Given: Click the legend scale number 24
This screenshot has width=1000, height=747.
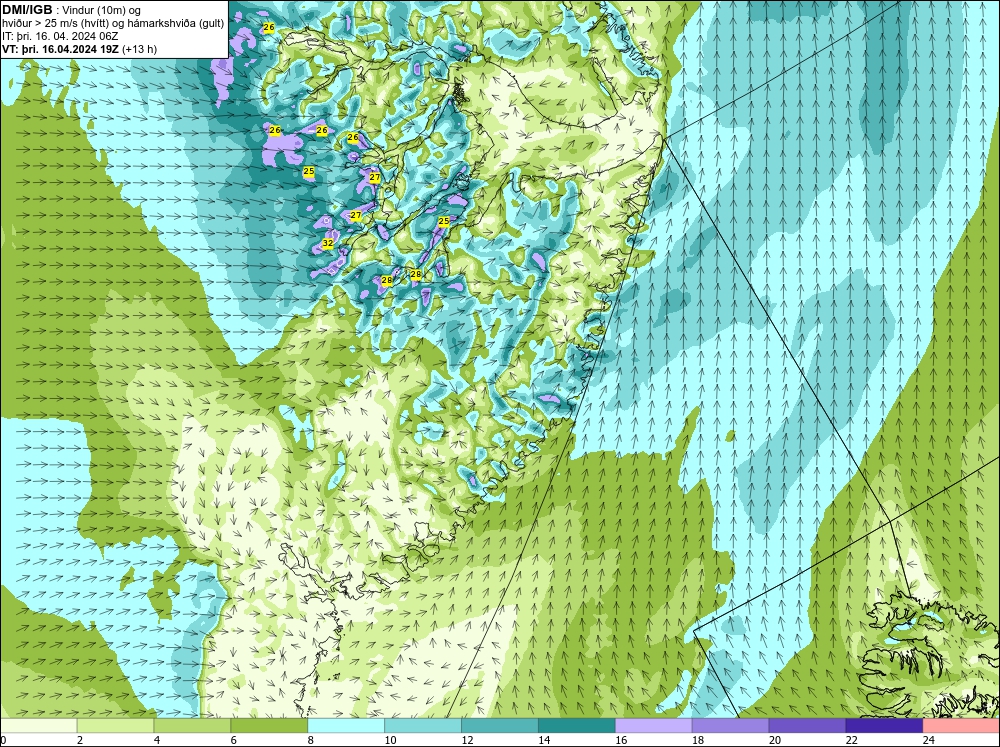Looking at the screenshot, I should (x=929, y=740).
